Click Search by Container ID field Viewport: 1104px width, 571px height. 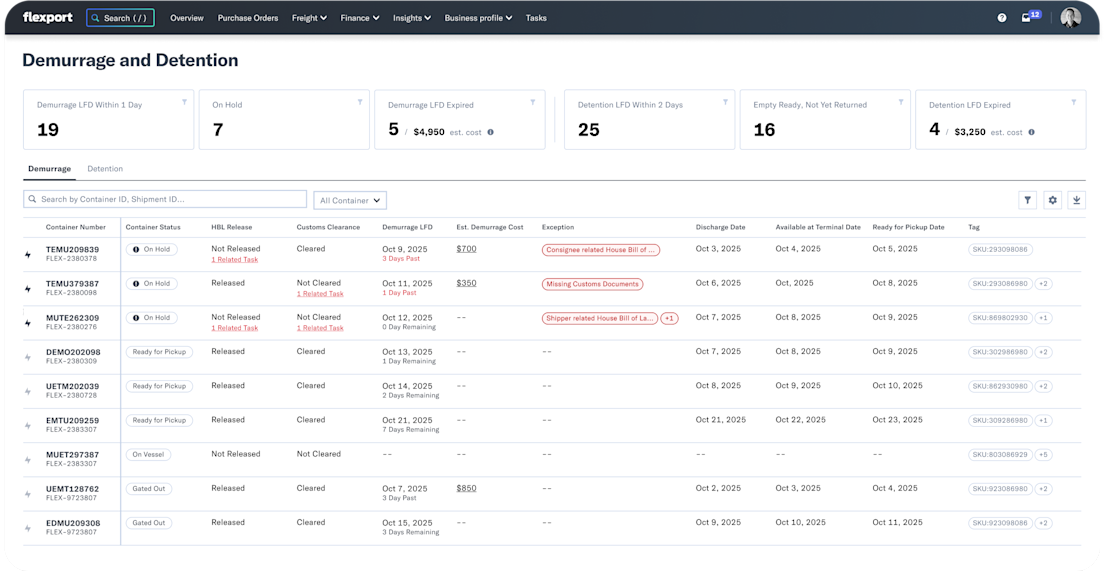(x=165, y=199)
